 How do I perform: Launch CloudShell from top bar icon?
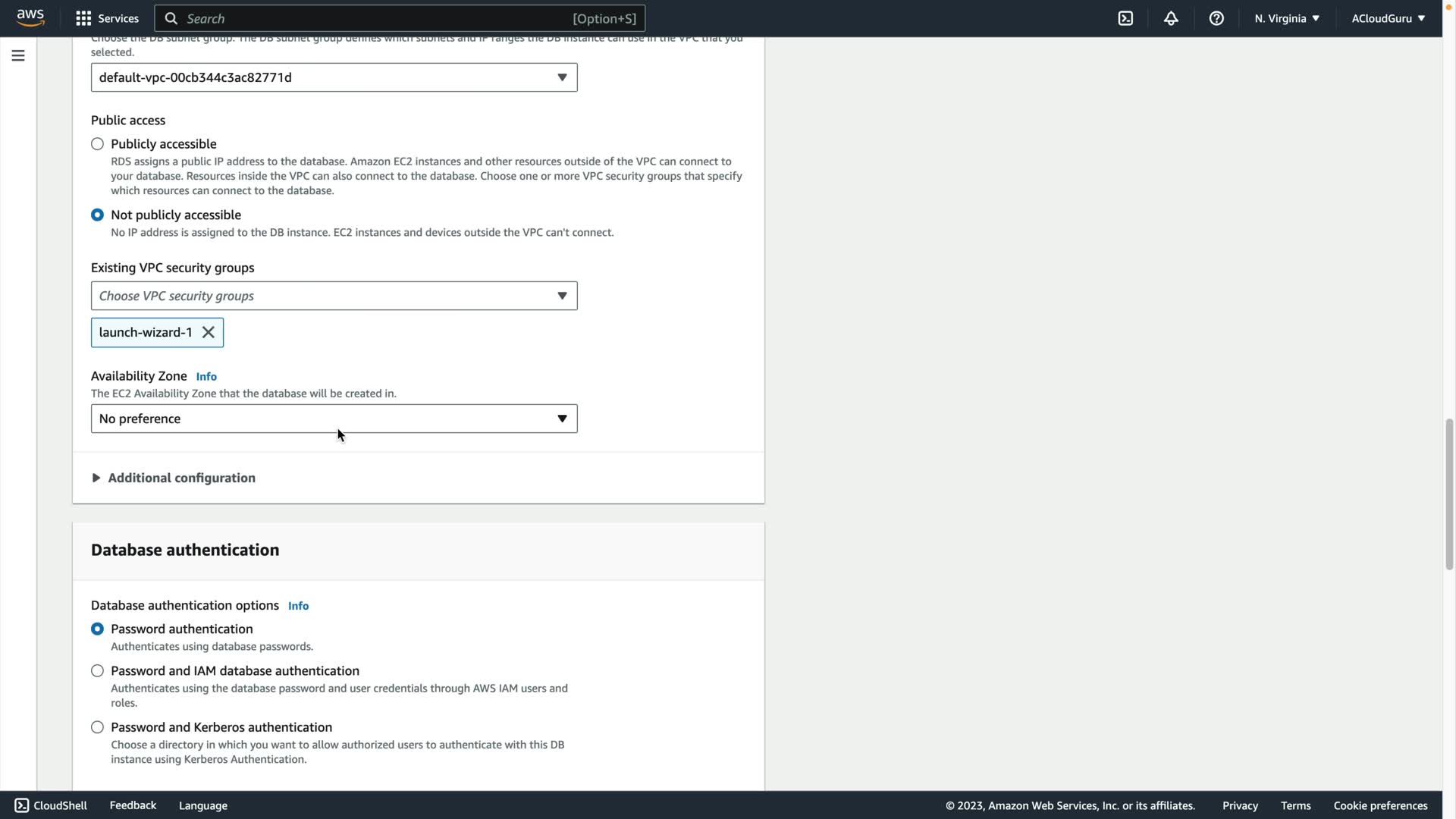(x=1125, y=18)
